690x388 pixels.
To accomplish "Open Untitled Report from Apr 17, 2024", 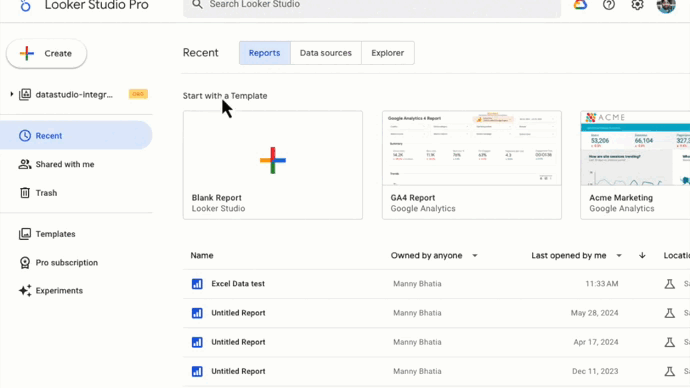I will (x=238, y=342).
